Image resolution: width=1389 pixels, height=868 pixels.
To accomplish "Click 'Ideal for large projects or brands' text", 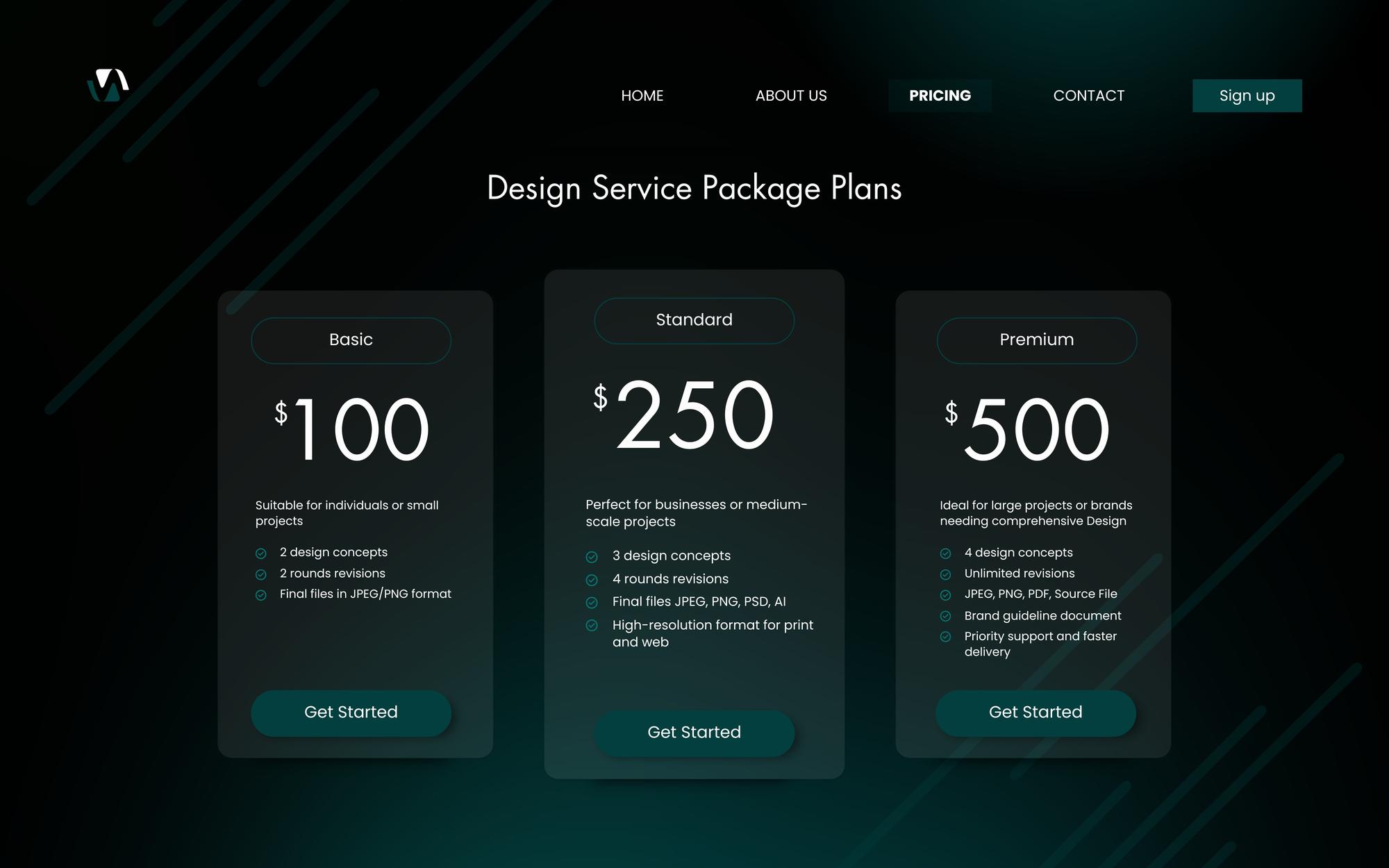I will tap(1036, 506).
